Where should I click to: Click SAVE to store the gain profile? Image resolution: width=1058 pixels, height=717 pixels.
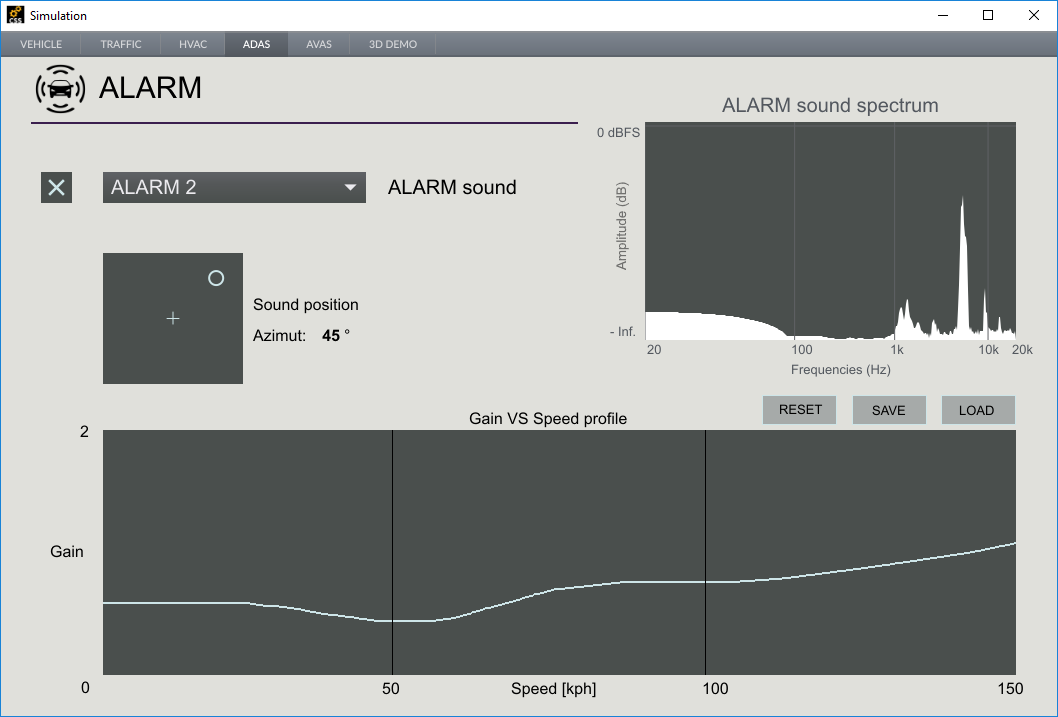(888, 409)
